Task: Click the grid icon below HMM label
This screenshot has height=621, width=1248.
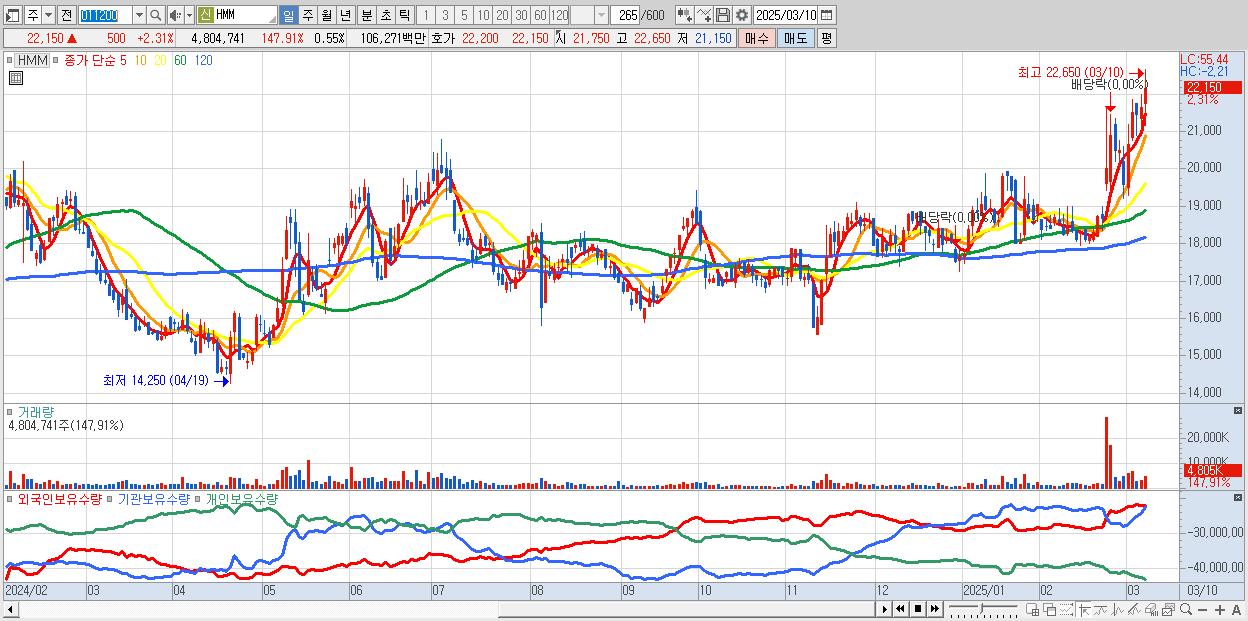Action: pos(16,76)
